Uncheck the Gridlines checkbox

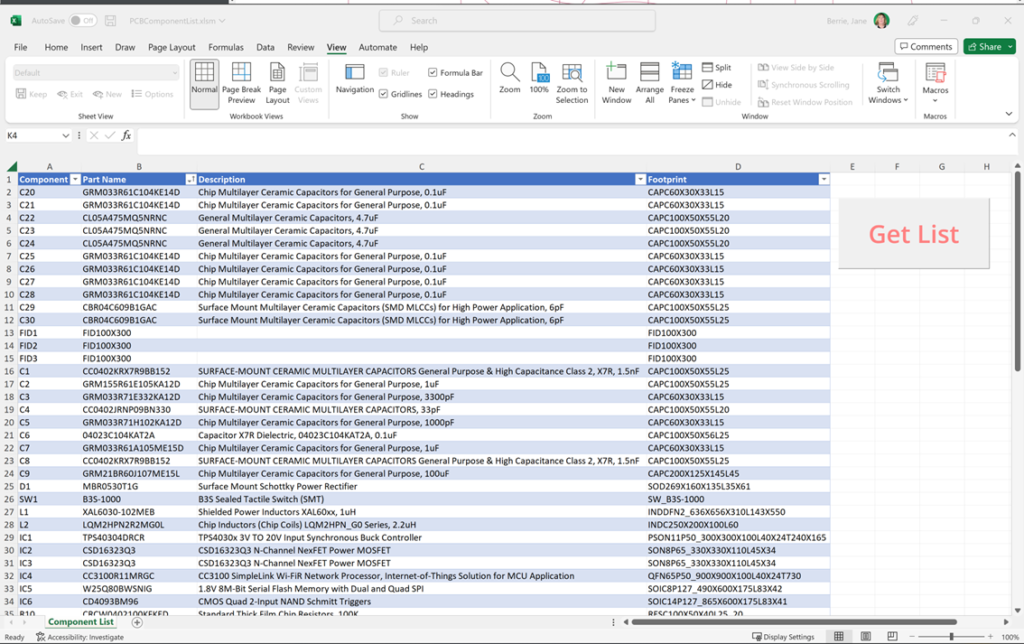385,91
